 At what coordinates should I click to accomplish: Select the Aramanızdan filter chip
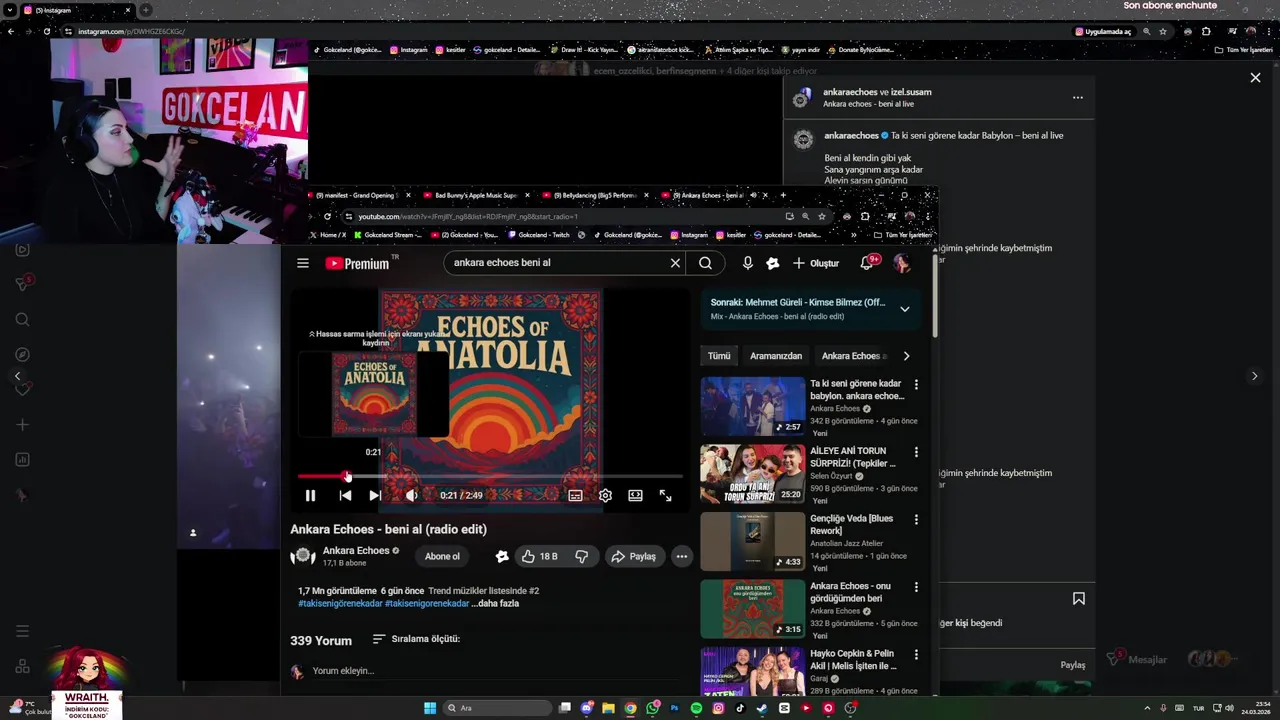pyautogui.click(x=776, y=356)
